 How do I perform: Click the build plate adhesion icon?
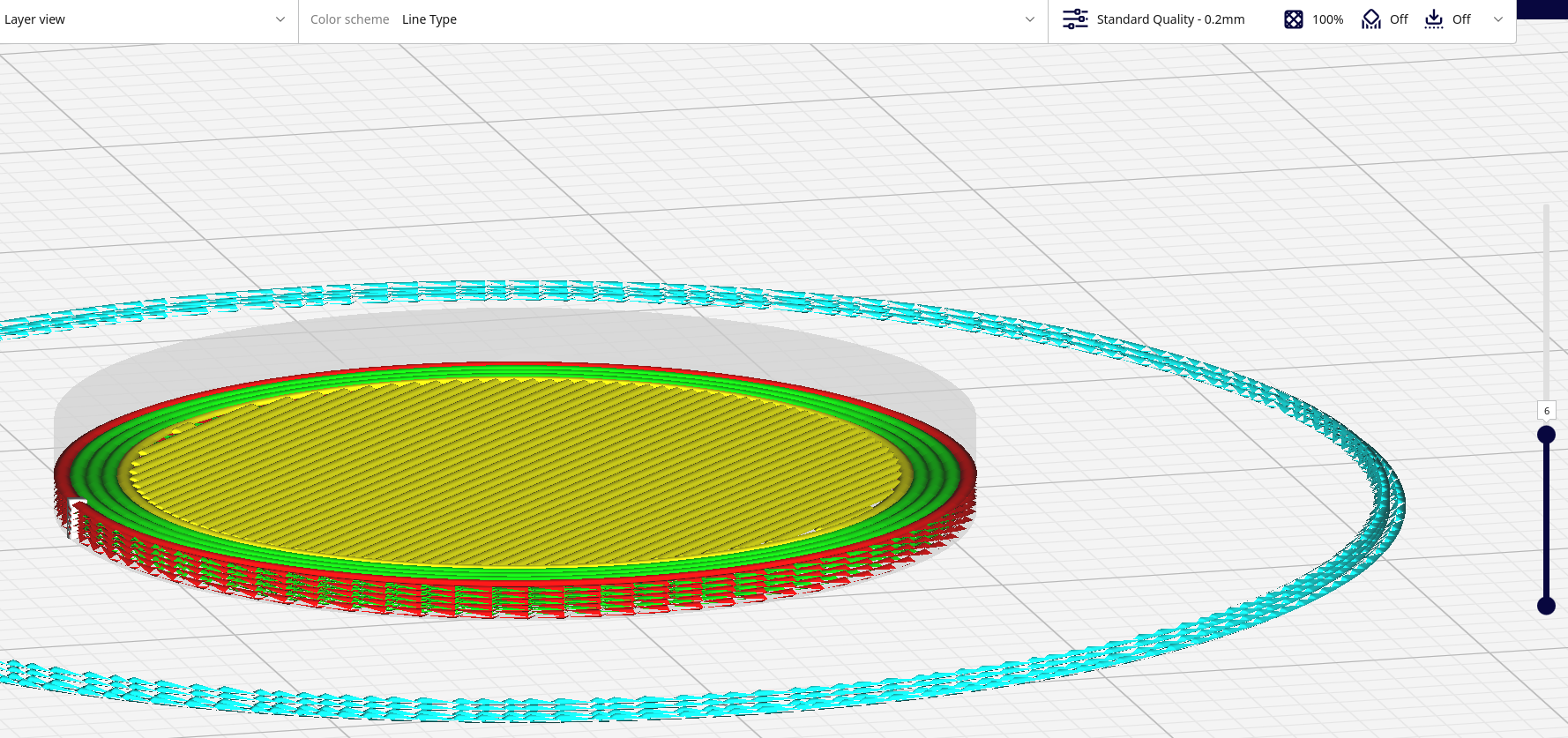(1434, 19)
